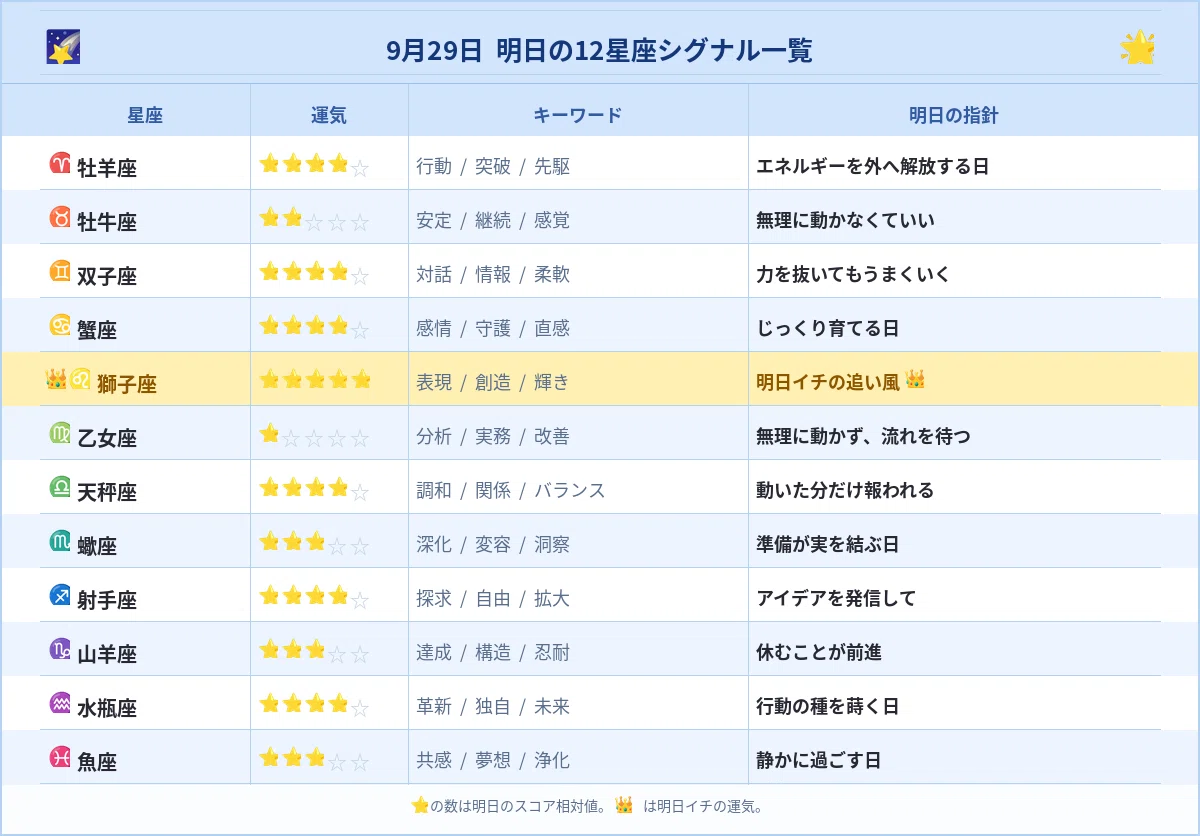Viewport: 1200px width, 836px height.
Task: Select the 魚座 sign name
Action: pyautogui.click(x=97, y=762)
